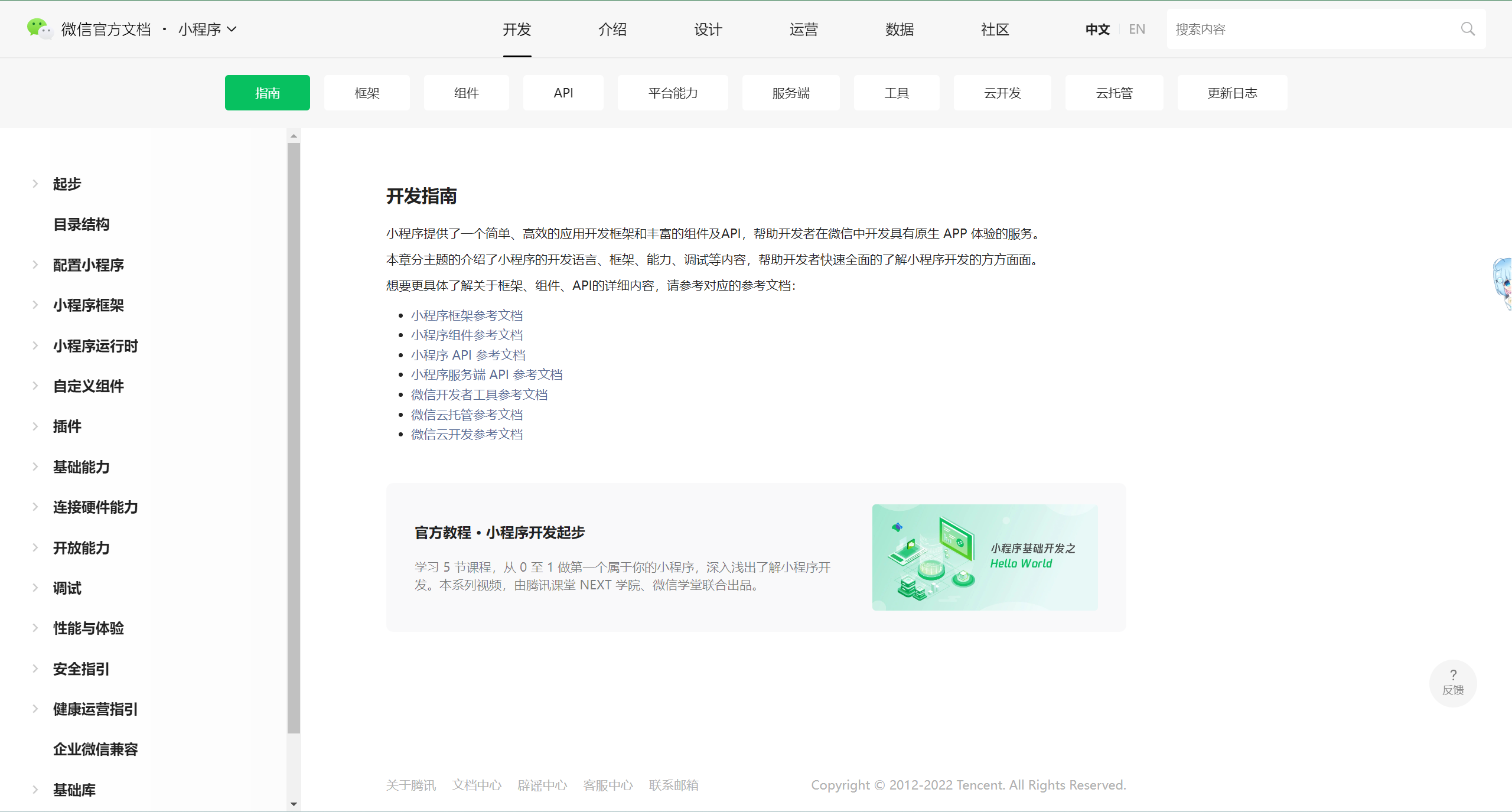Screen dimensions: 1512x812
Task: Open the API reference tab
Action: tap(563, 93)
